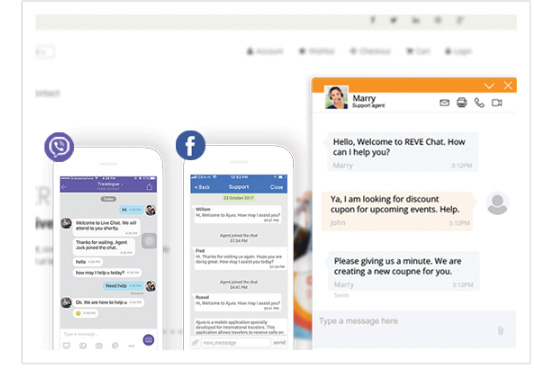Start a voice call with Marry
This screenshot has height=370, width=534.
(480, 103)
